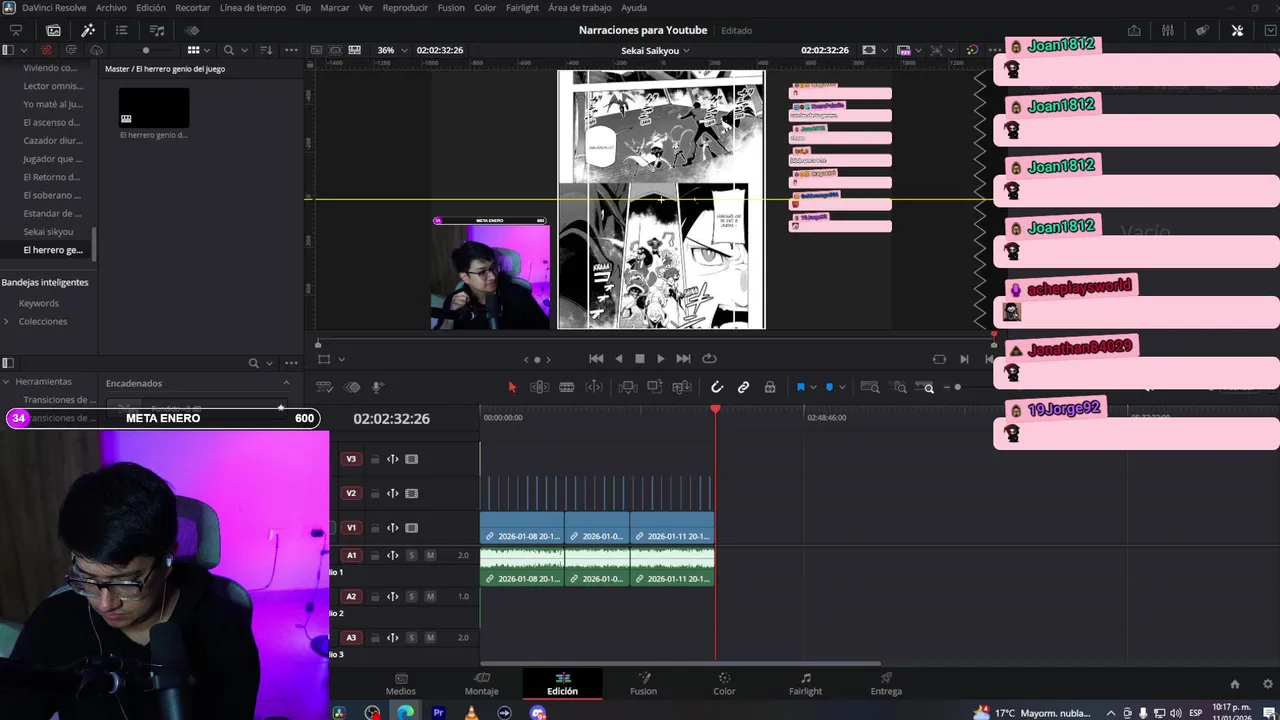Screen dimensions: 1280x720
Task: Open Área de trabajo menu
Action: tap(581, 8)
